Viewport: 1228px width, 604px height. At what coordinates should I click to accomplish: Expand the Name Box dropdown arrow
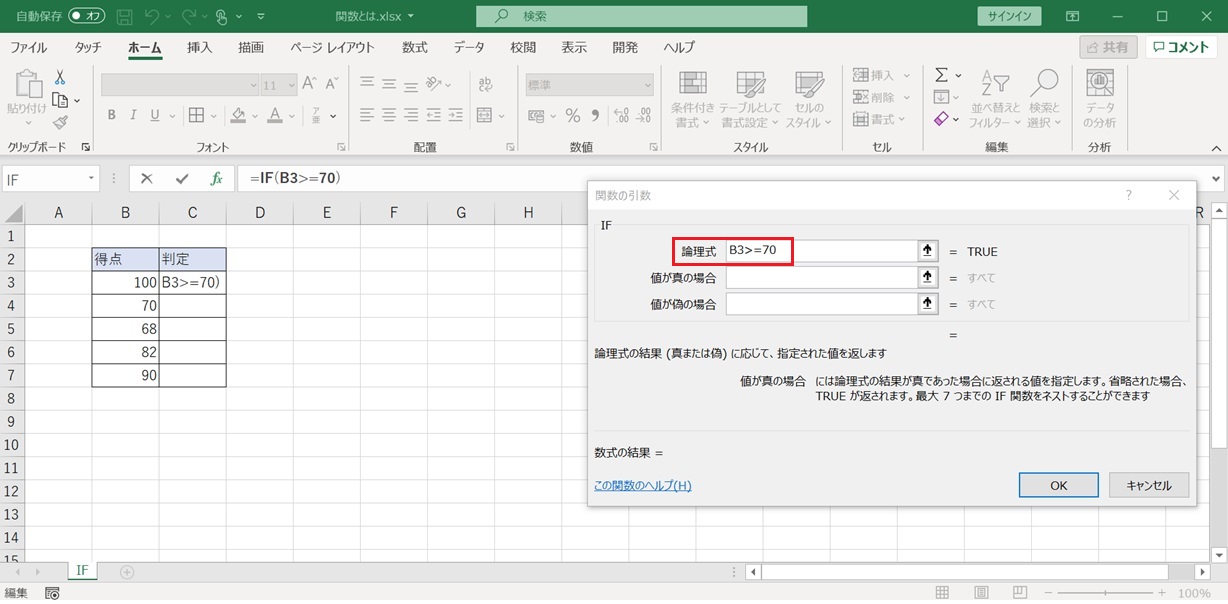tap(91, 179)
